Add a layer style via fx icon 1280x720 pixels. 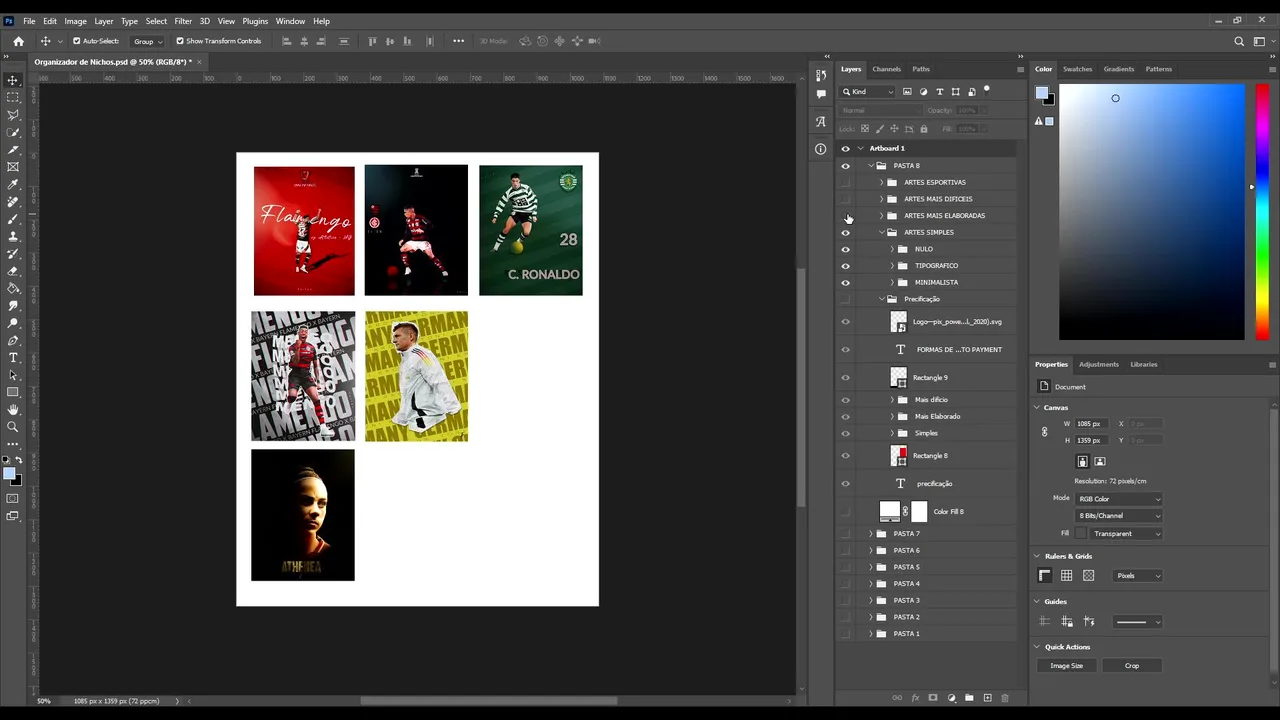tap(915, 698)
